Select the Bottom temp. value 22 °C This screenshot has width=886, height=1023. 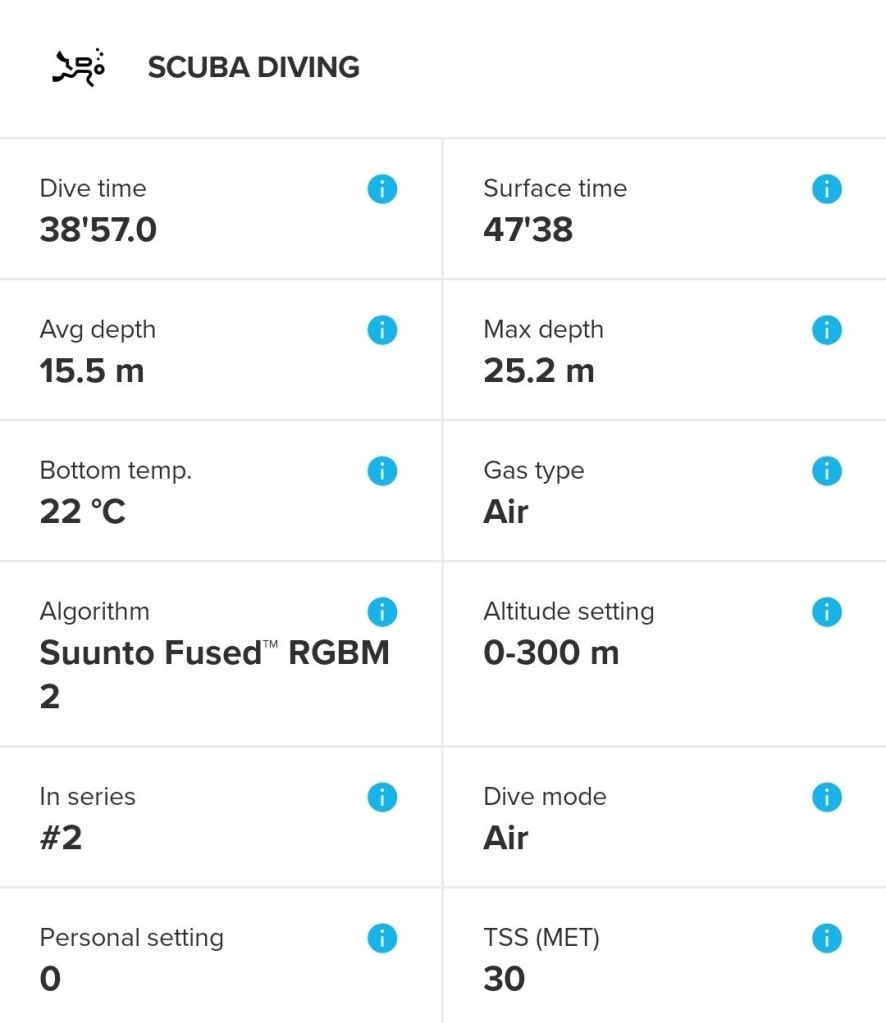point(82,512)
